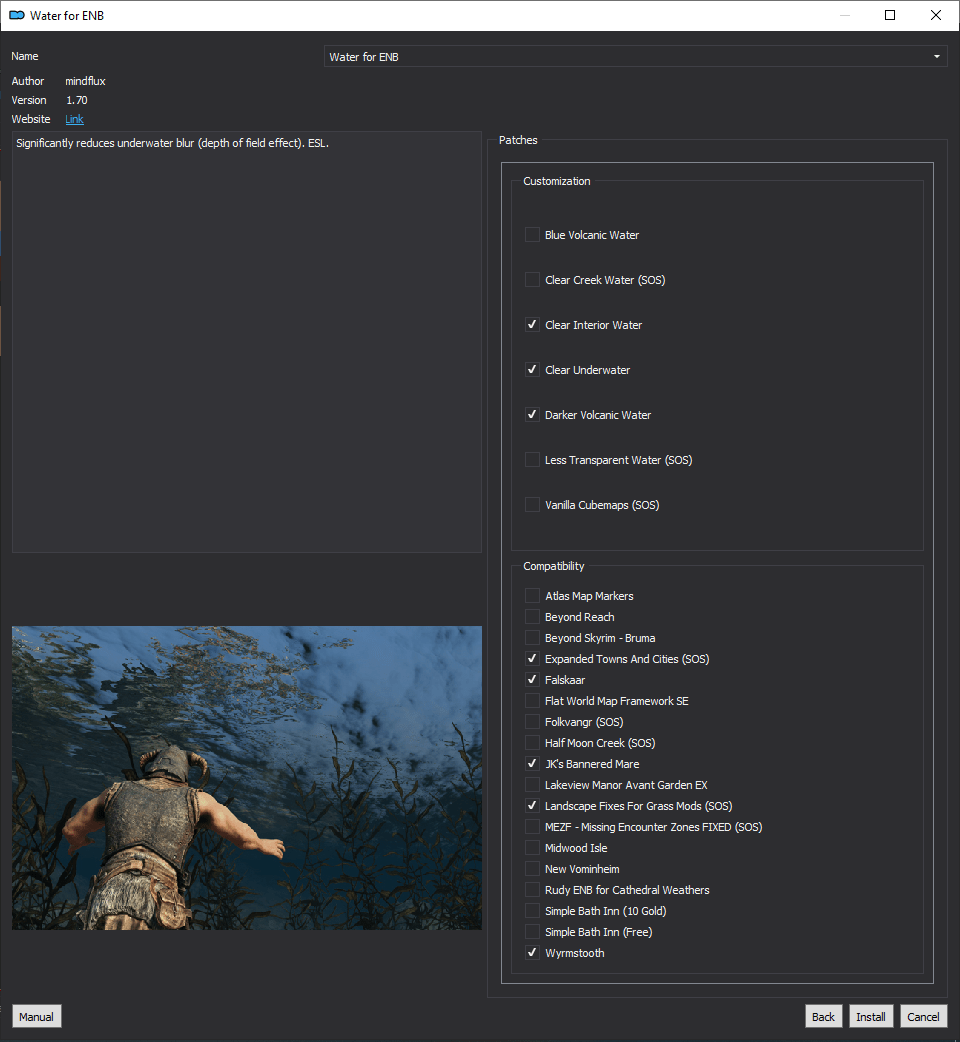This screenshot has width=960, height=1042.
Task: Go Back to previous installer page
Action: click(823, 1017)
